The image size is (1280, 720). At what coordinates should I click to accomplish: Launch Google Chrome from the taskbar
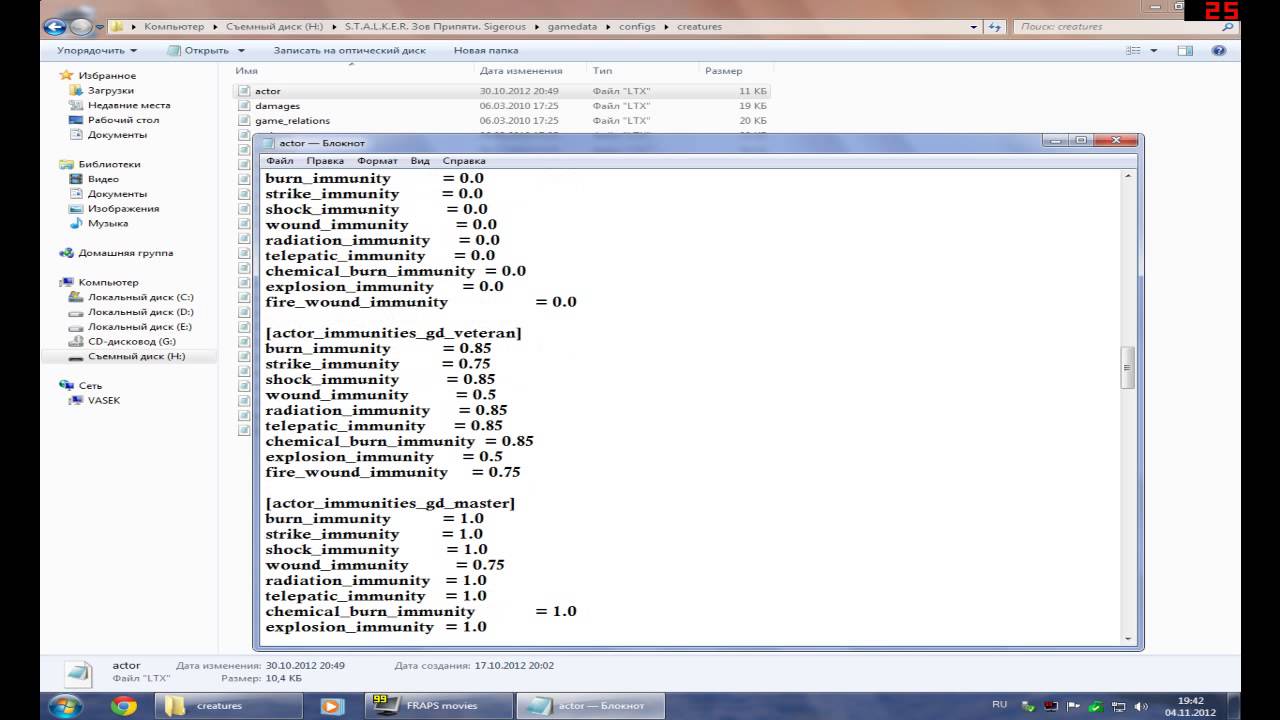point(124,706)
